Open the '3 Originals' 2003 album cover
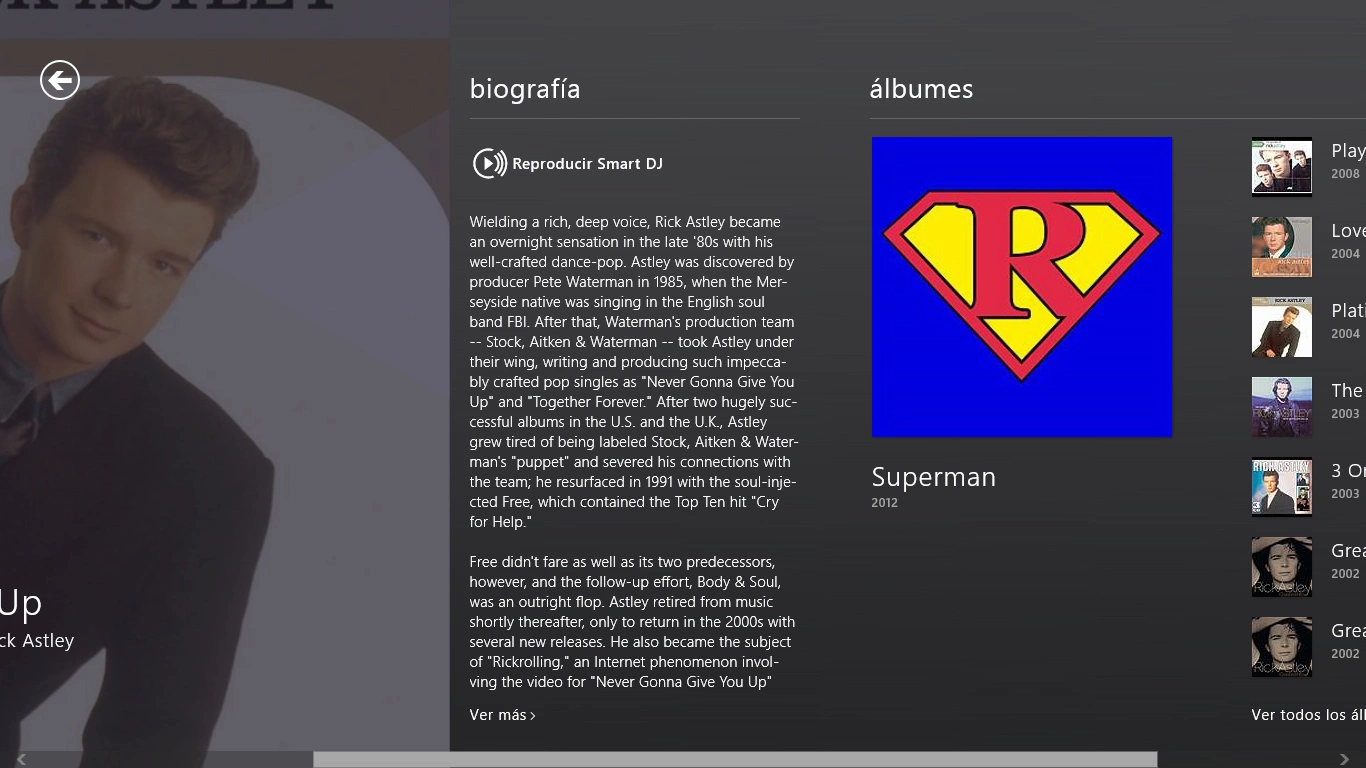Viewport: 1366px width, 768px height. (x=1281, y=486)
